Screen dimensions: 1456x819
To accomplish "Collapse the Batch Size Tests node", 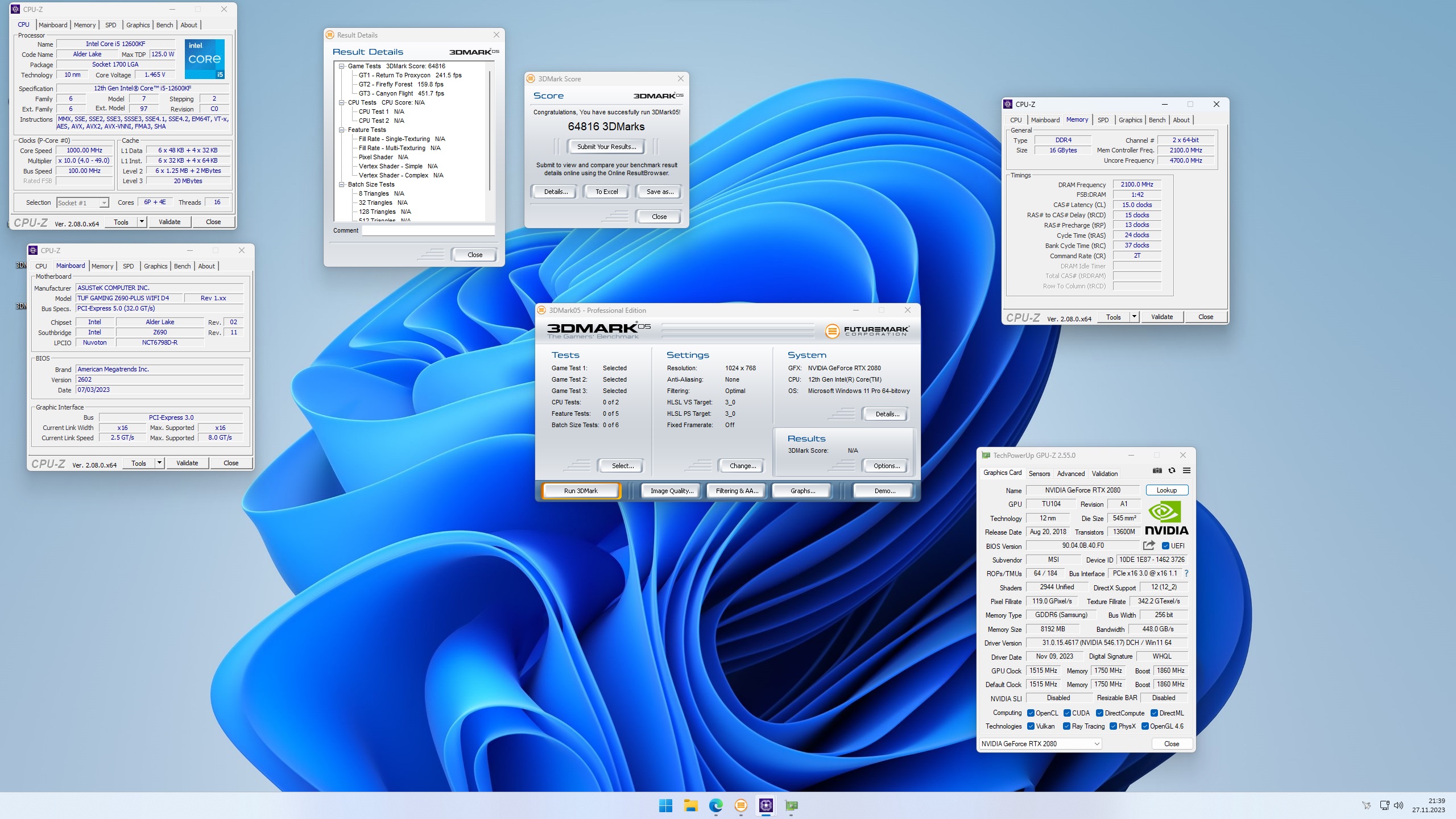I will (341, 184).
